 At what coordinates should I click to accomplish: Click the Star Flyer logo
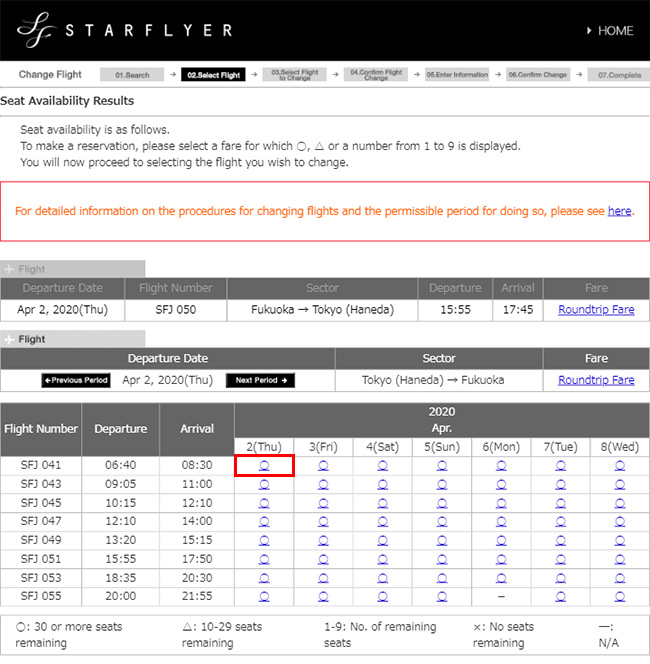click(x=125, y=30)
